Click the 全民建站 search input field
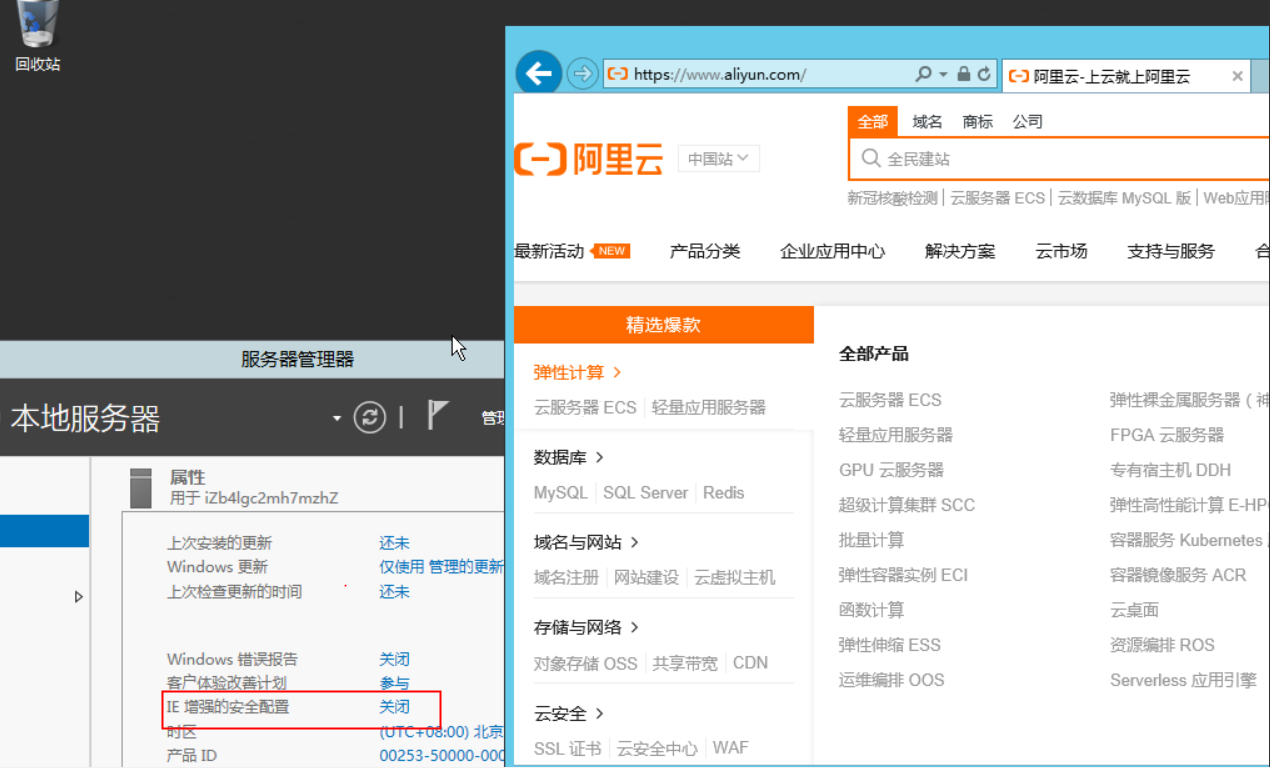The width and height of the screenshot is (1270, 768). [x=1059, y=158]
